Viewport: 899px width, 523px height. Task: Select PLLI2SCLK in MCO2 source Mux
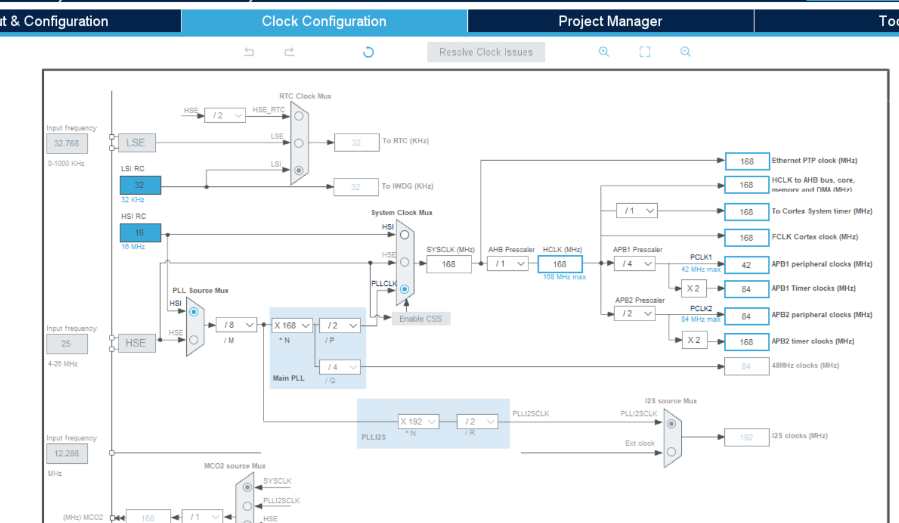pyautogui.click(x=247, y=506)
